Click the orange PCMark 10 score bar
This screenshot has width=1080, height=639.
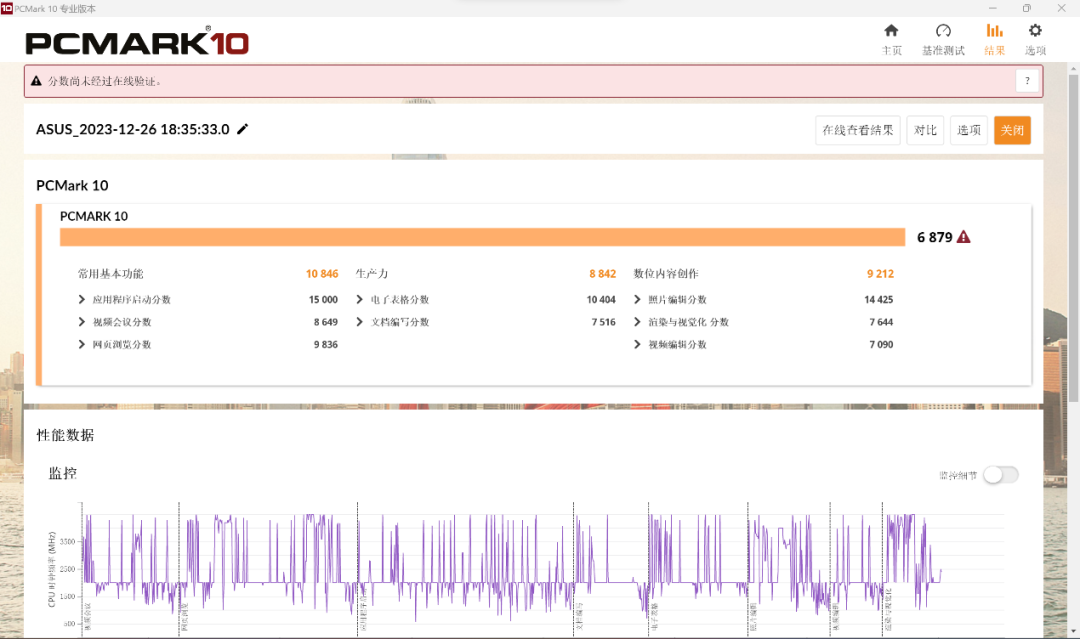coord(482,237)
